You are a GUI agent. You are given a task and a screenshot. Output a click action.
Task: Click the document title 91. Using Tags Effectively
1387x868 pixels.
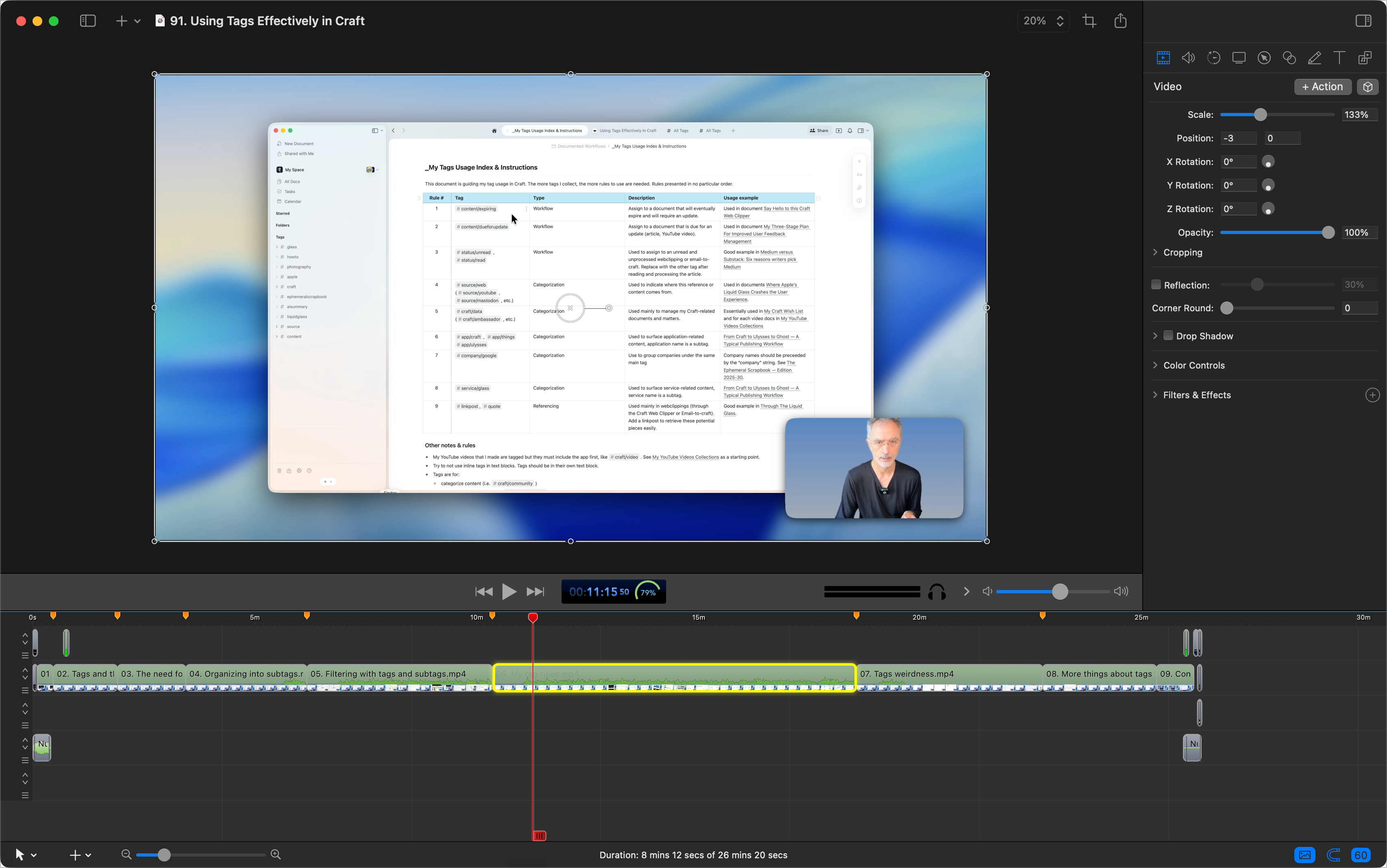click(x=267, y=21)
